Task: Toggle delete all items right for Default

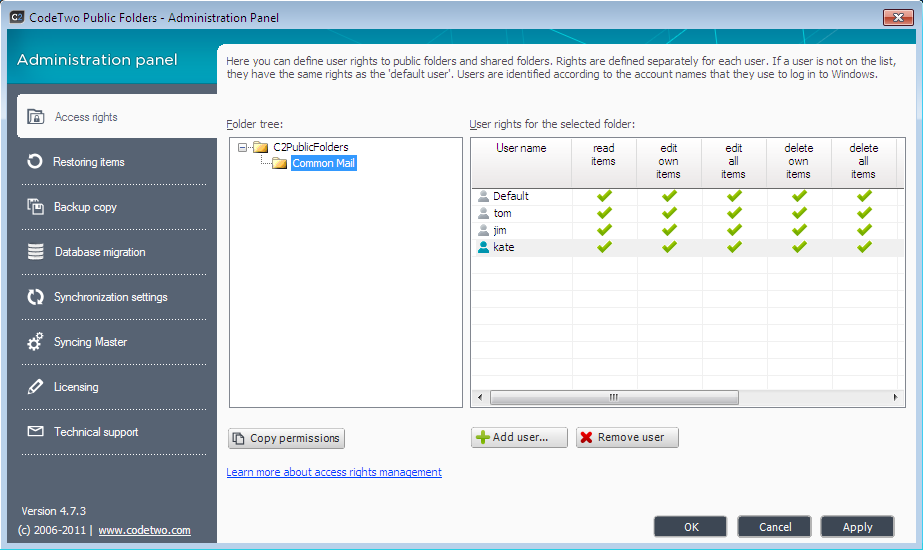Action: point(864,196)
